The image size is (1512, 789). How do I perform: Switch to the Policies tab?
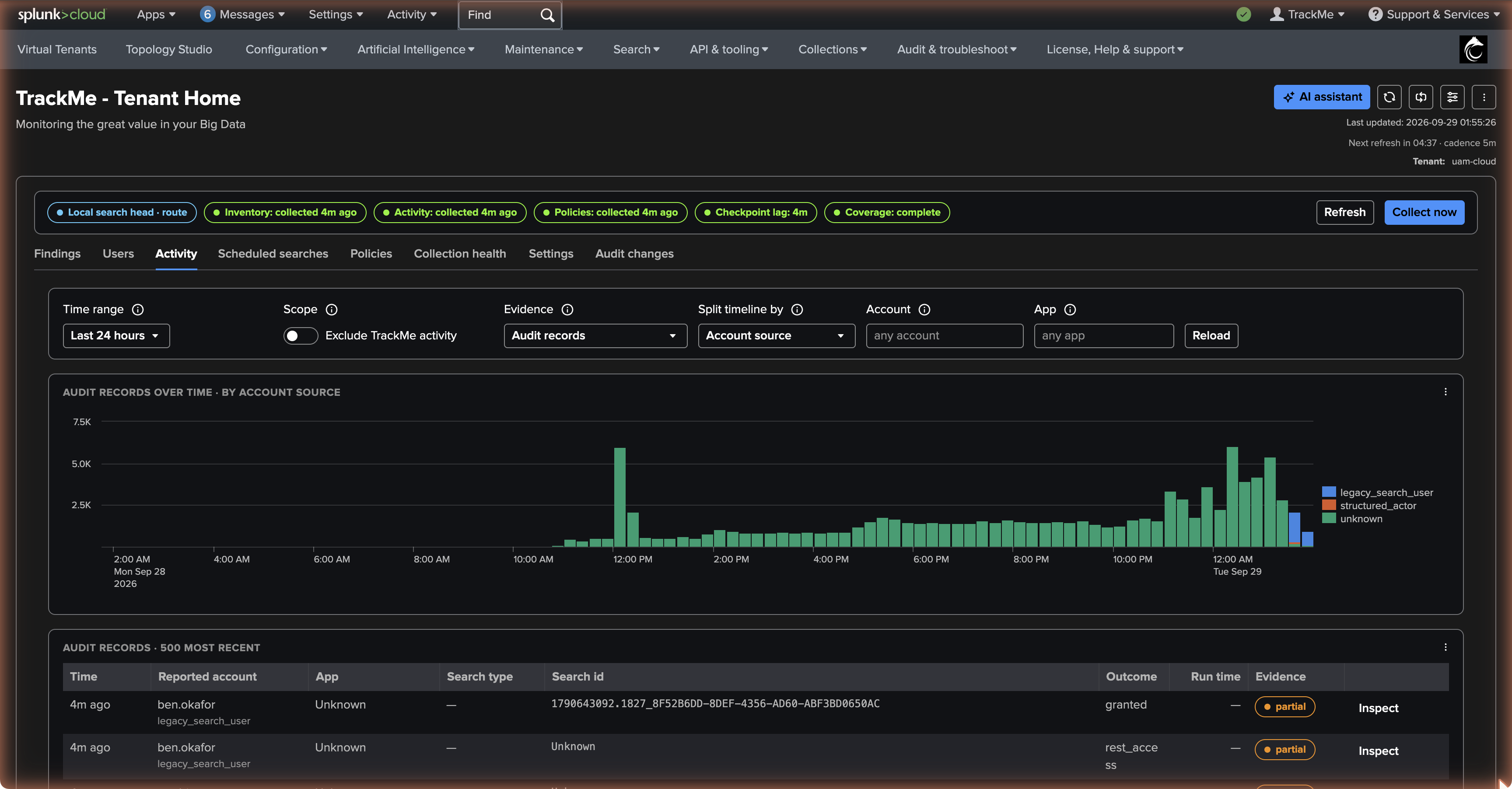pyautogui.click(x=371, y=254)
